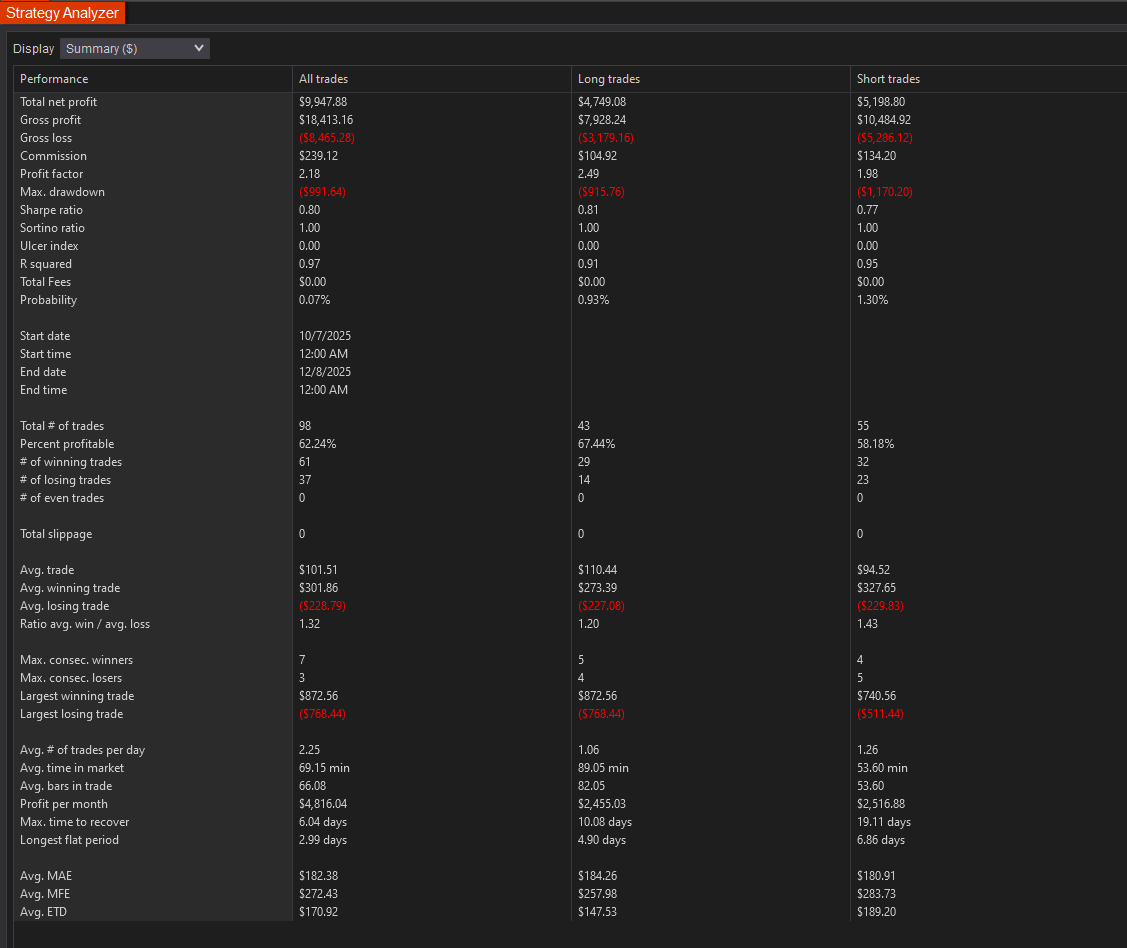Click the Avg. MFE row label
This screenshot has width=1127, height=948.
point(46,894)
